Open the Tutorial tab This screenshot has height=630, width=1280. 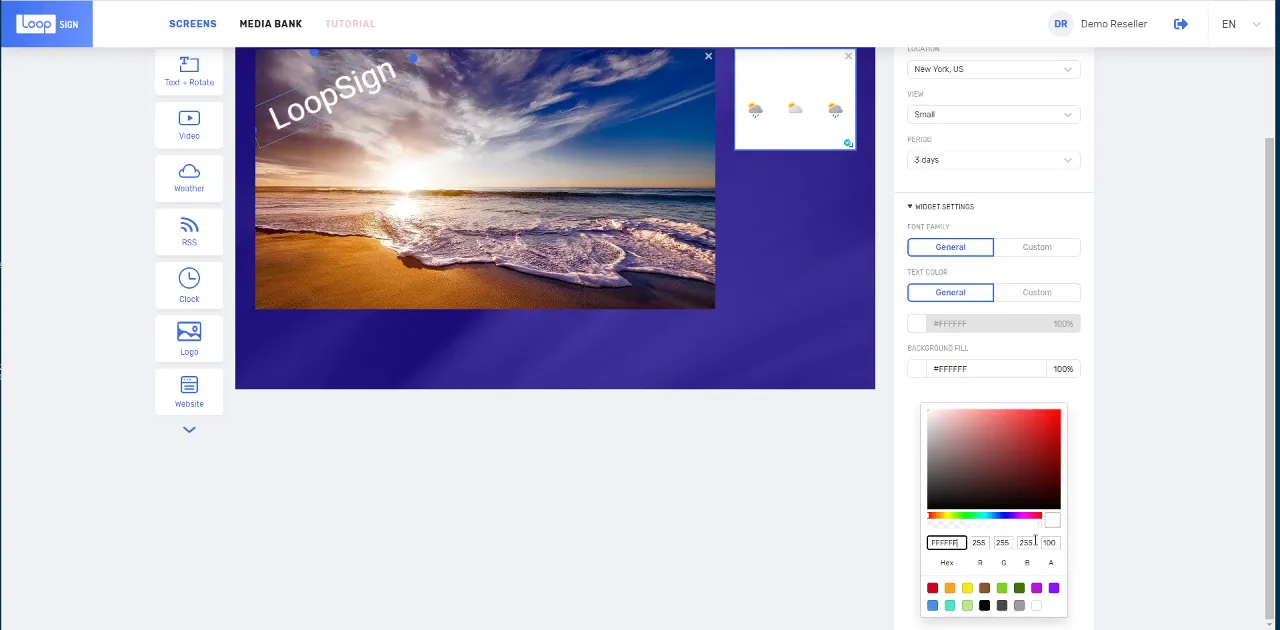(350, 24)
